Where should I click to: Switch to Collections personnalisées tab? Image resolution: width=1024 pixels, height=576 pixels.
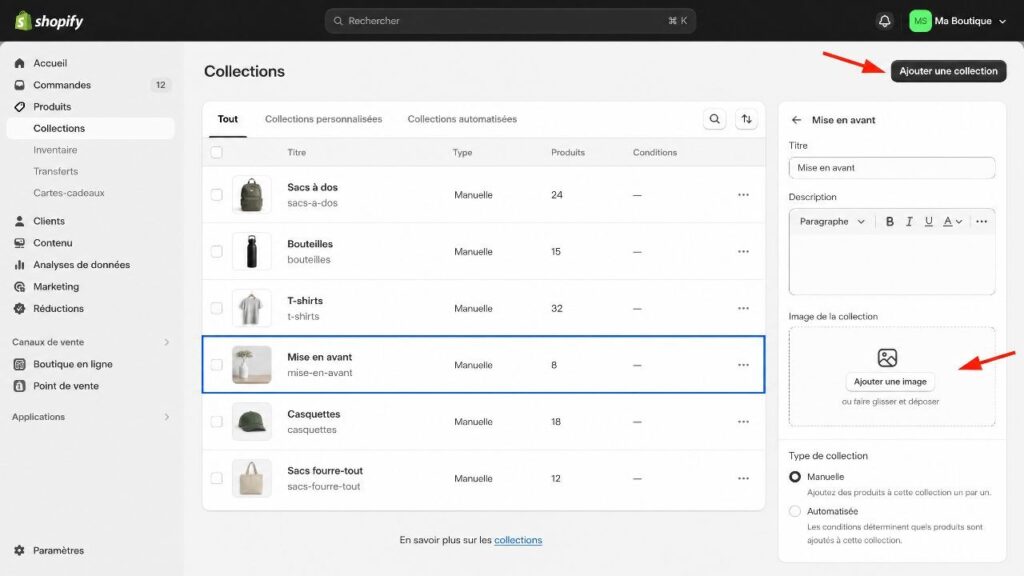click(x=323, y=119)
